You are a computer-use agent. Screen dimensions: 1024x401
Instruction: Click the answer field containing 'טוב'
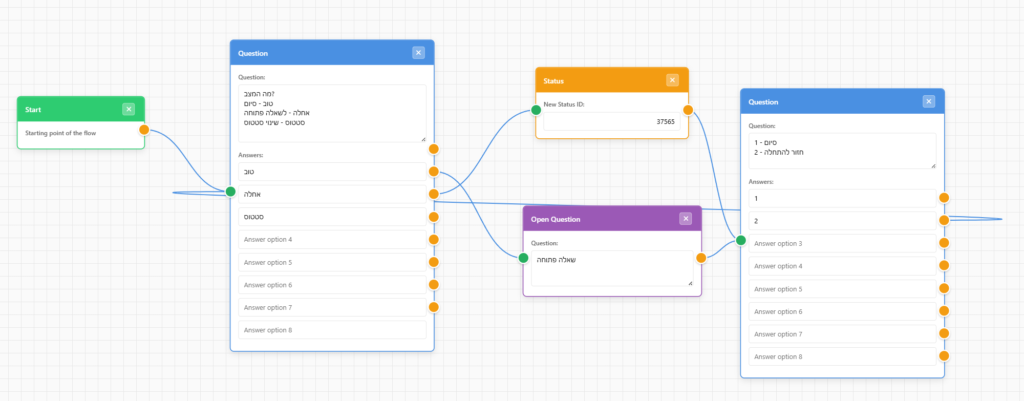pos(332,172)
